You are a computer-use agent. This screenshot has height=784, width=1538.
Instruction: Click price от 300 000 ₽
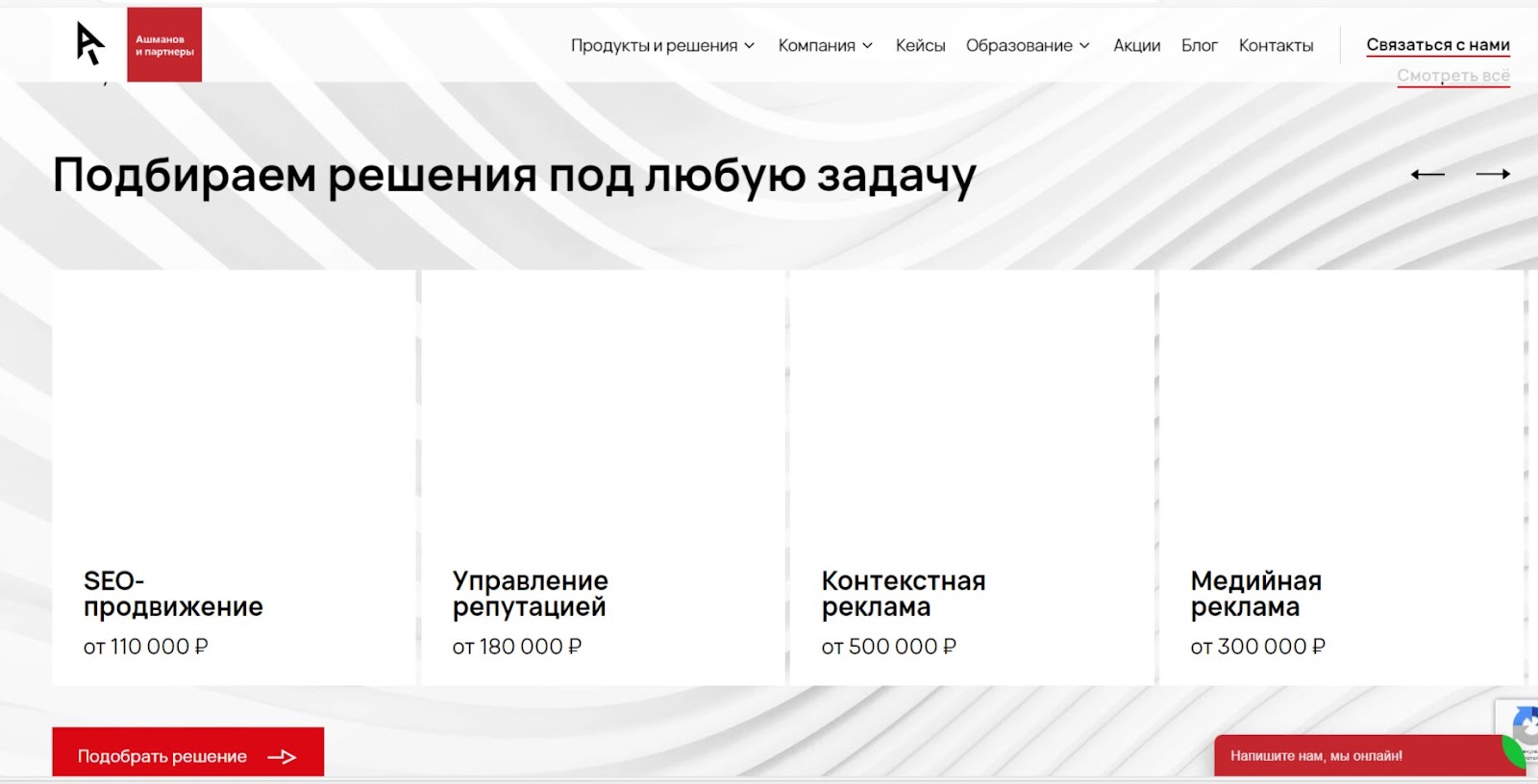point(1257,647)
